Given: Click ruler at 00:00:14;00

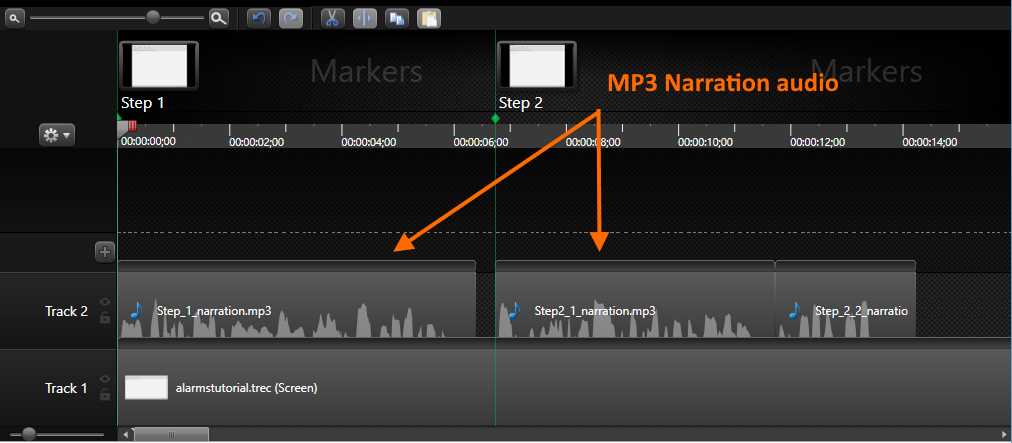Looking at the screenshot, I should pyautogui.click(x=930, y=142).
